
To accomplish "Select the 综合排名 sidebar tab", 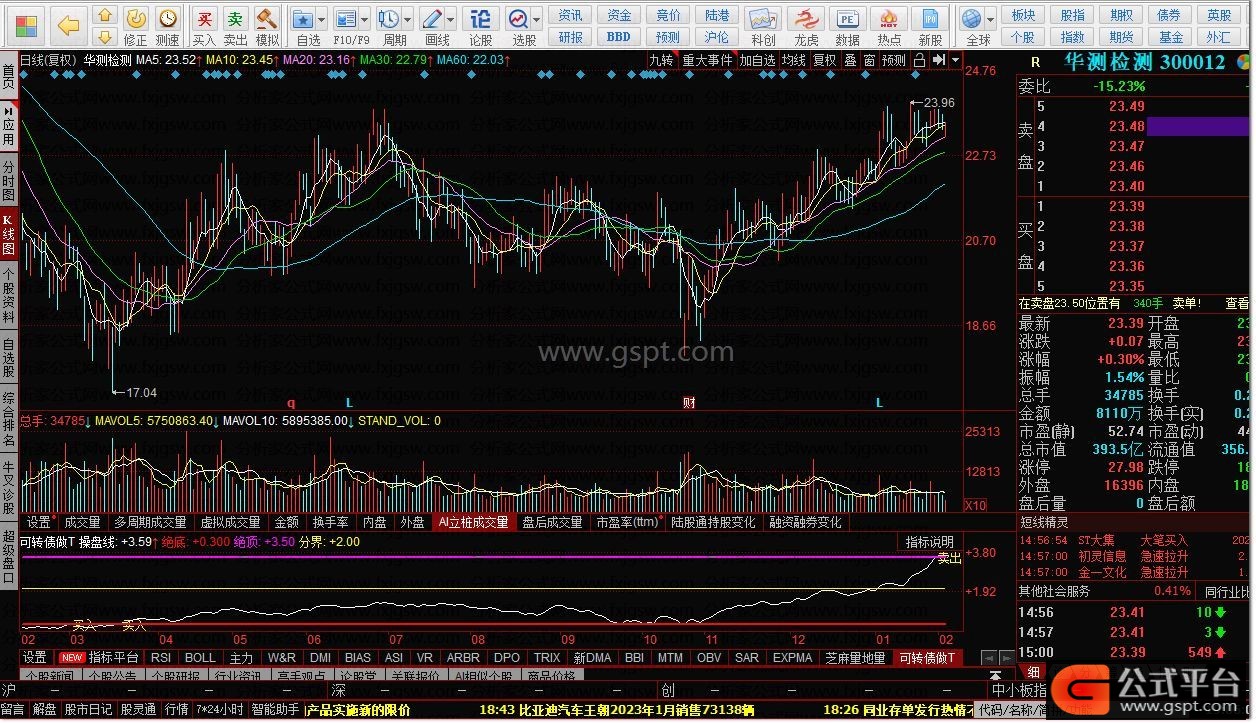I will 9,419.
